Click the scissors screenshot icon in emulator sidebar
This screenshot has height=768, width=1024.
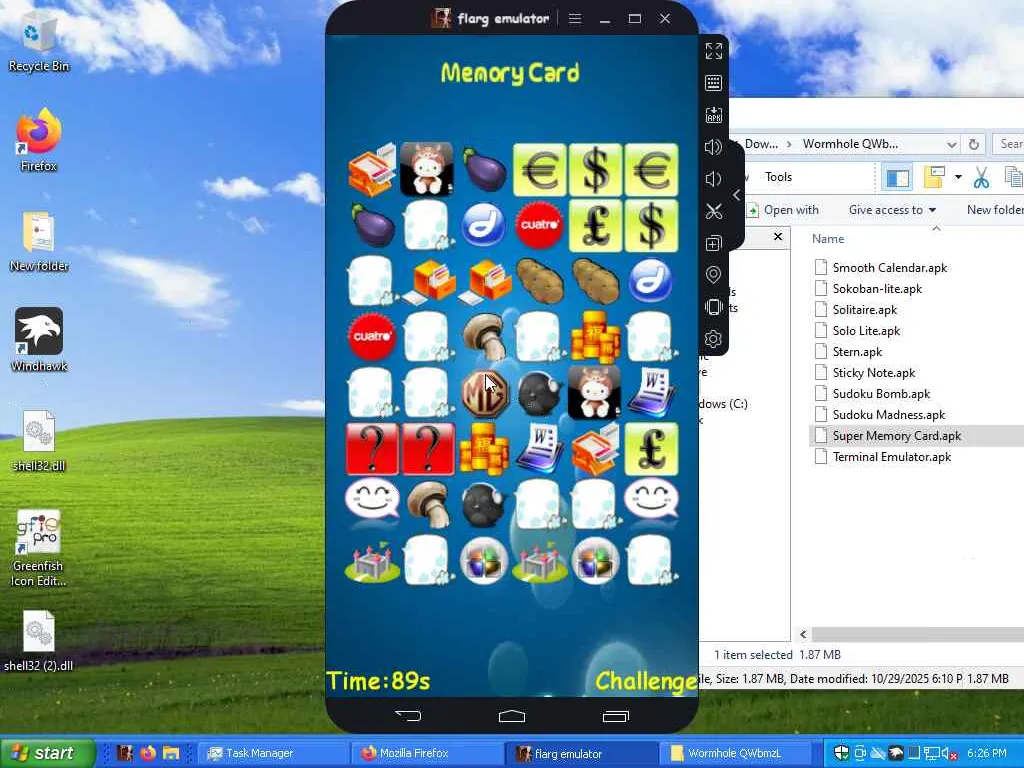[713, 211]
